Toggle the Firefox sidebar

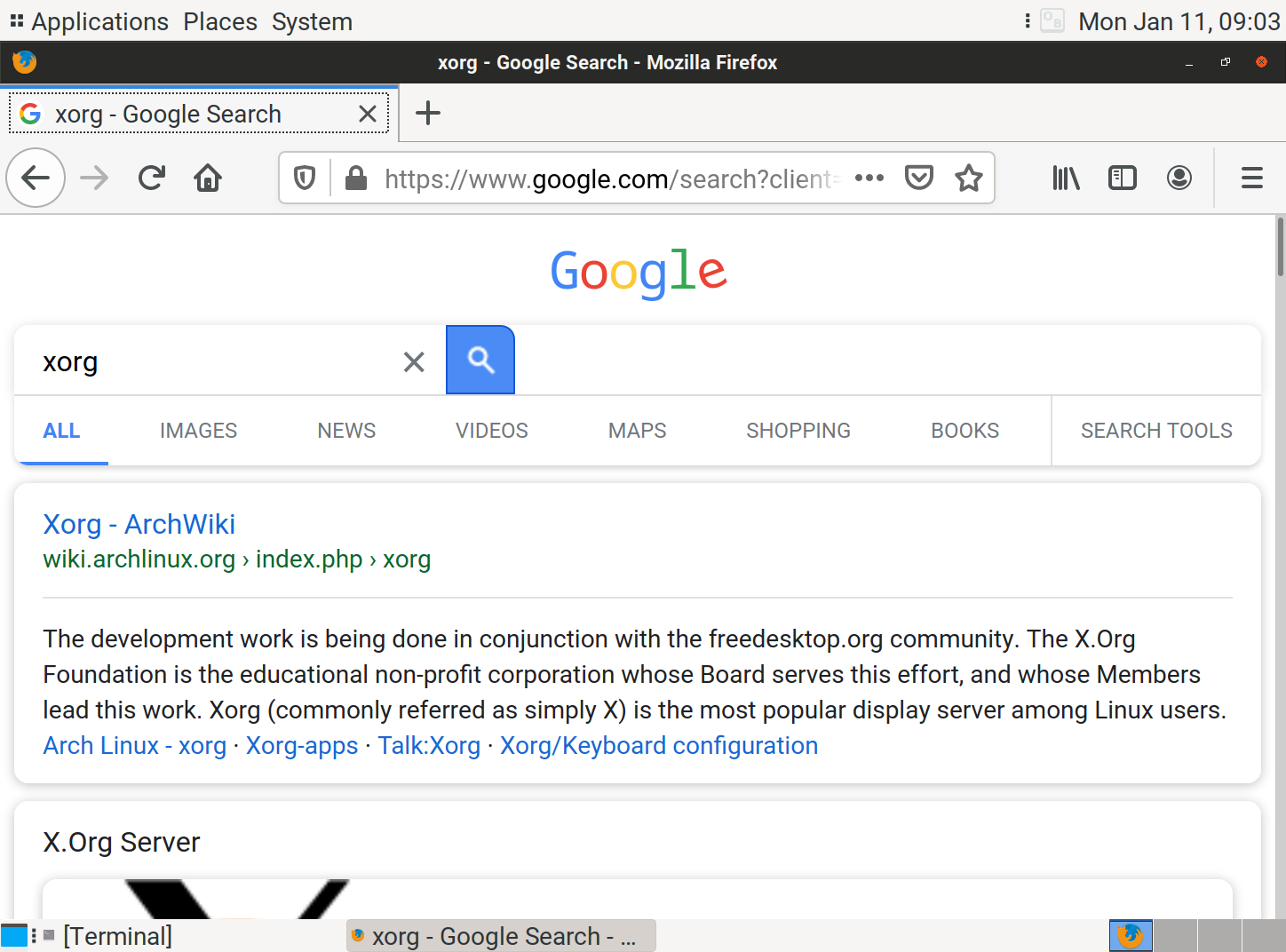pyautogui.click(x=1123, y=178)
